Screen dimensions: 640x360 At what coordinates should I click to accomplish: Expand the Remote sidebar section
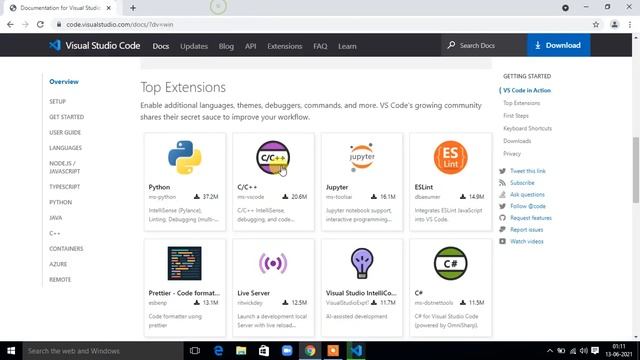point(60,280)
